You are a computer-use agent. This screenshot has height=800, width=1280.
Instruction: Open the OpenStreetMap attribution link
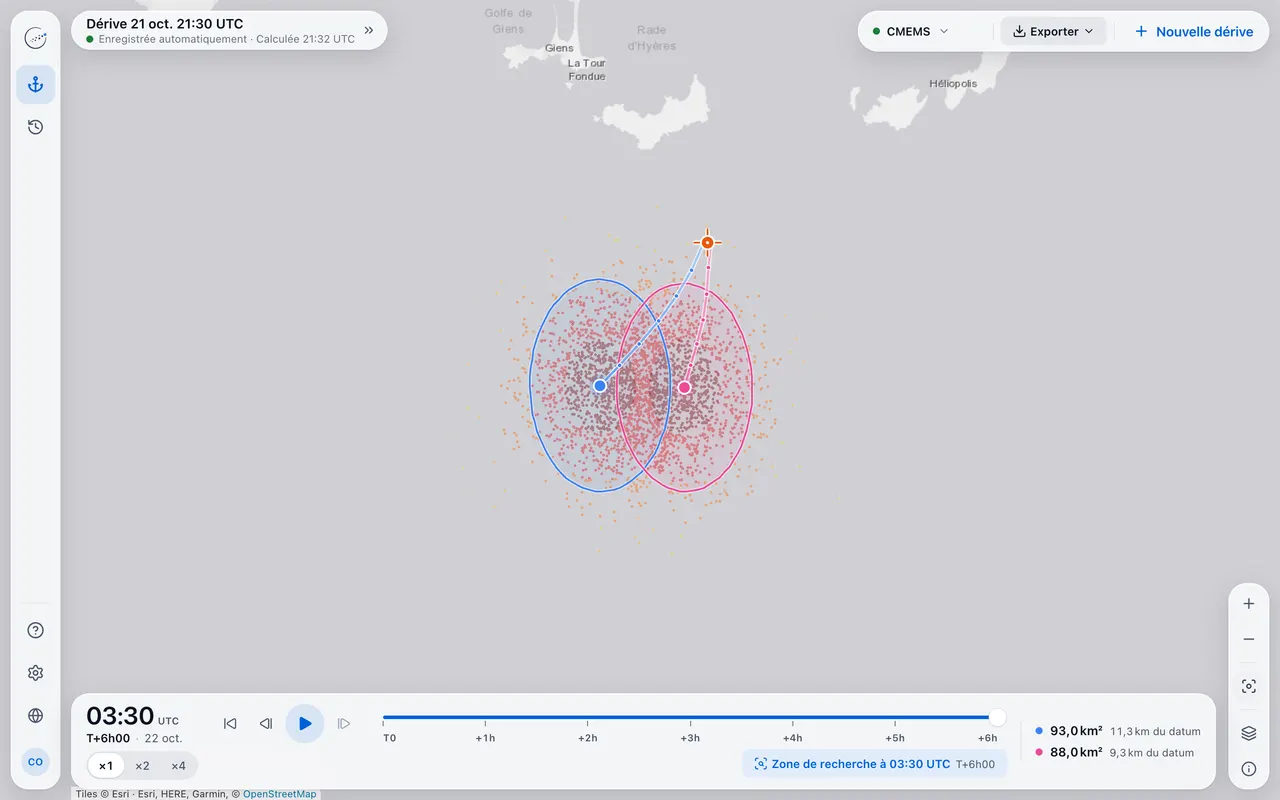(279, 794)
